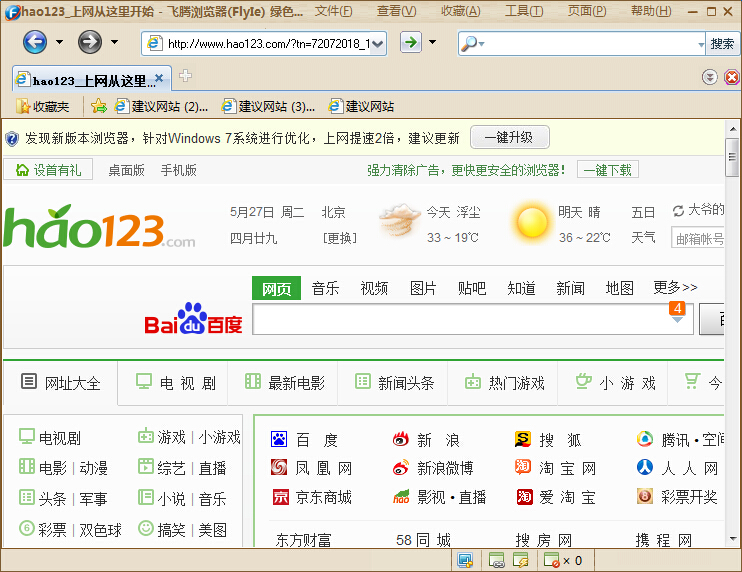
Task: Open bookmark 建议网站 (3)
Action: pyautogui.click(x=268, y=106)
